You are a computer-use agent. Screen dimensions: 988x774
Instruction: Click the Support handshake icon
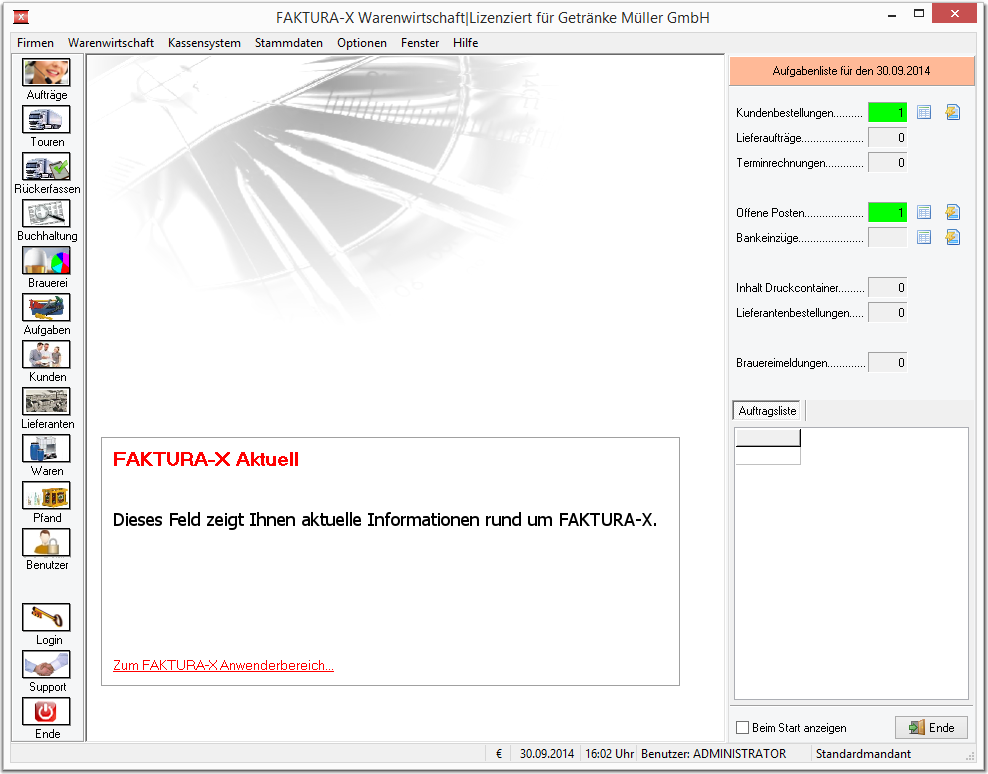click(x=46, y=664)
